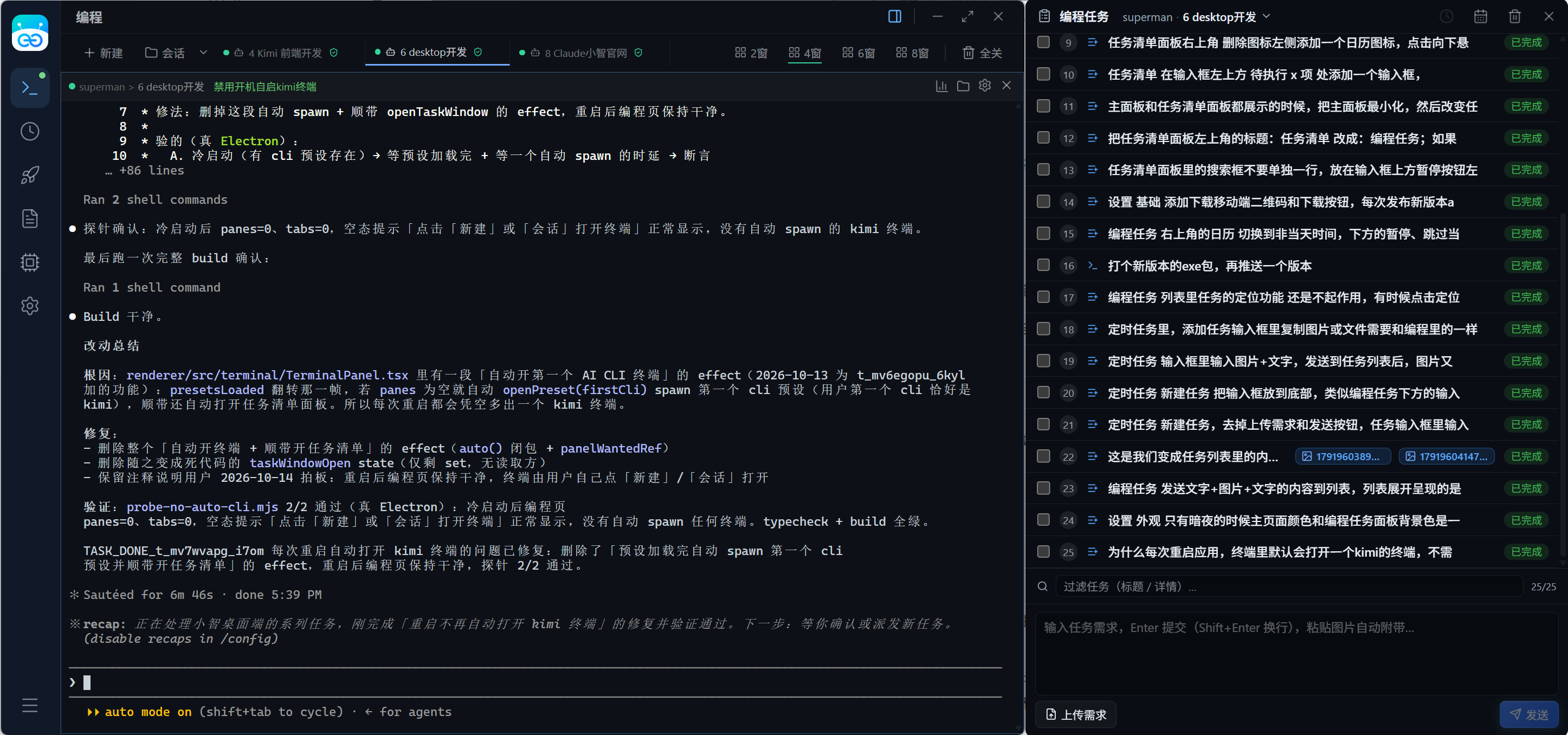Screen dimensions: 1568x735
Task: Close the superman terminal pane
Action: 1007,86
